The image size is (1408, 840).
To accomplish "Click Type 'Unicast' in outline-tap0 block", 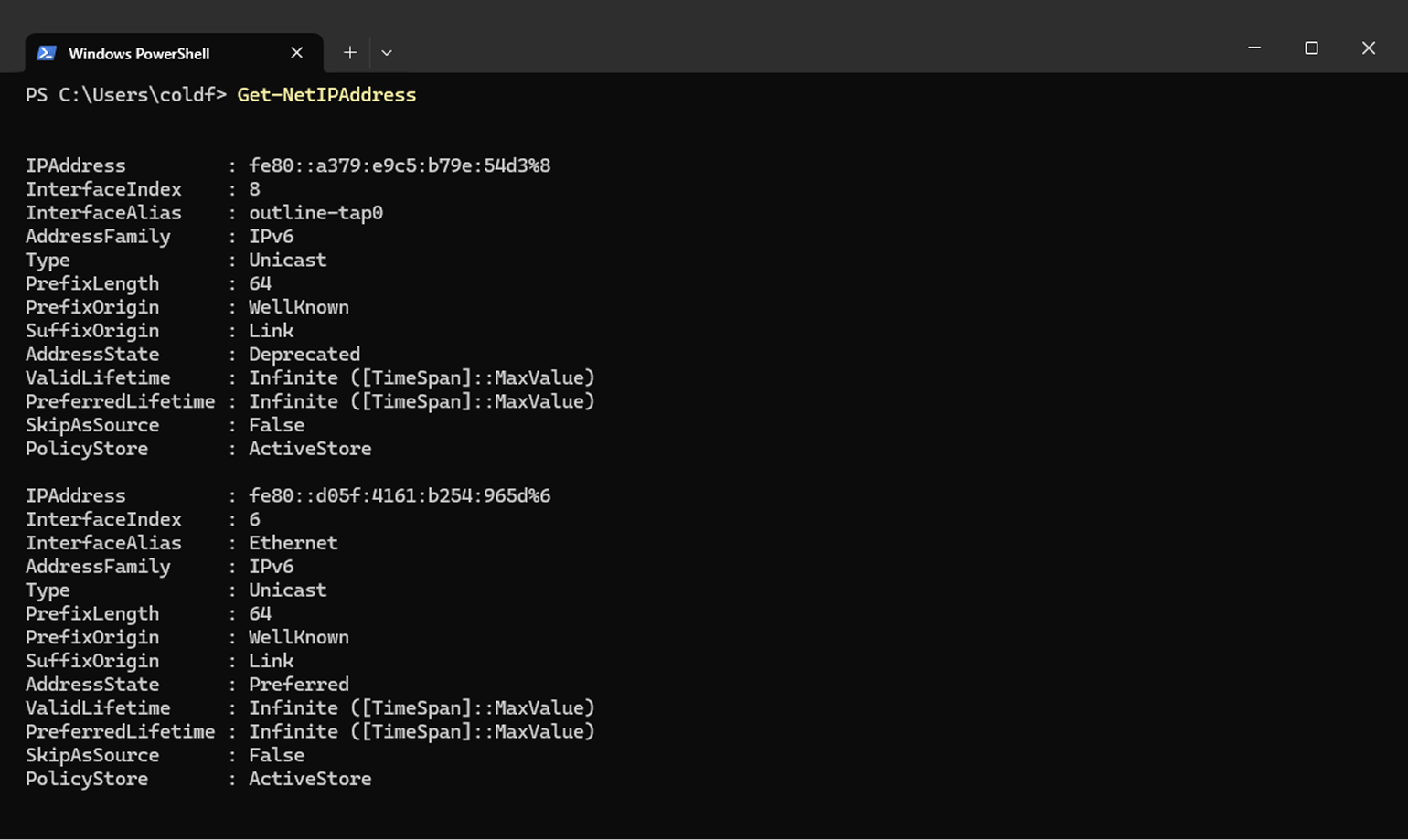I will pos(287,260).
